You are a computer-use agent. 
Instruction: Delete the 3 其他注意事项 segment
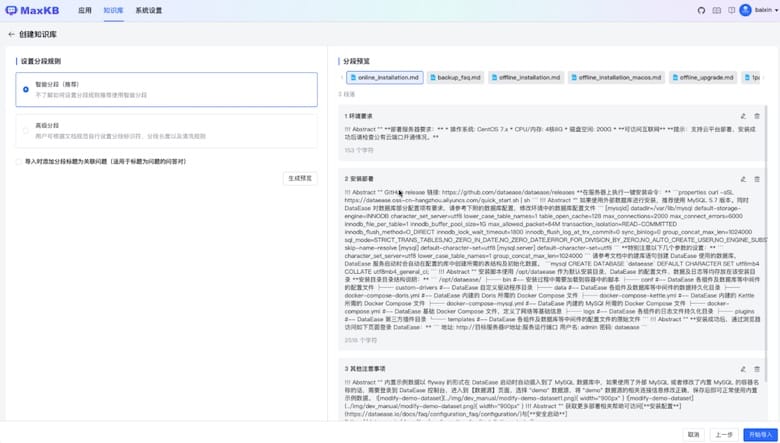pyautogui.click(x=757, y=369)
